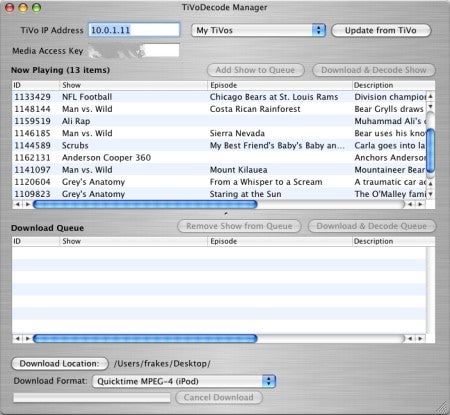Click the Cancel Download button
Screen dimensions: 450x415
[x=219, y=397]
